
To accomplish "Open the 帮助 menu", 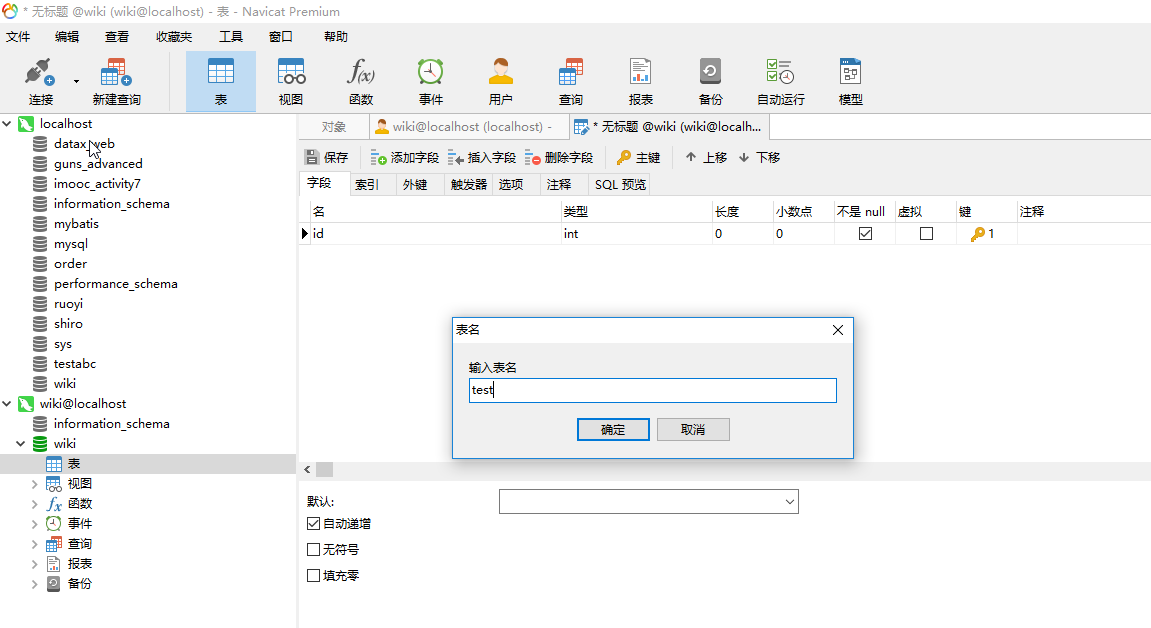I will pos(335,37).
